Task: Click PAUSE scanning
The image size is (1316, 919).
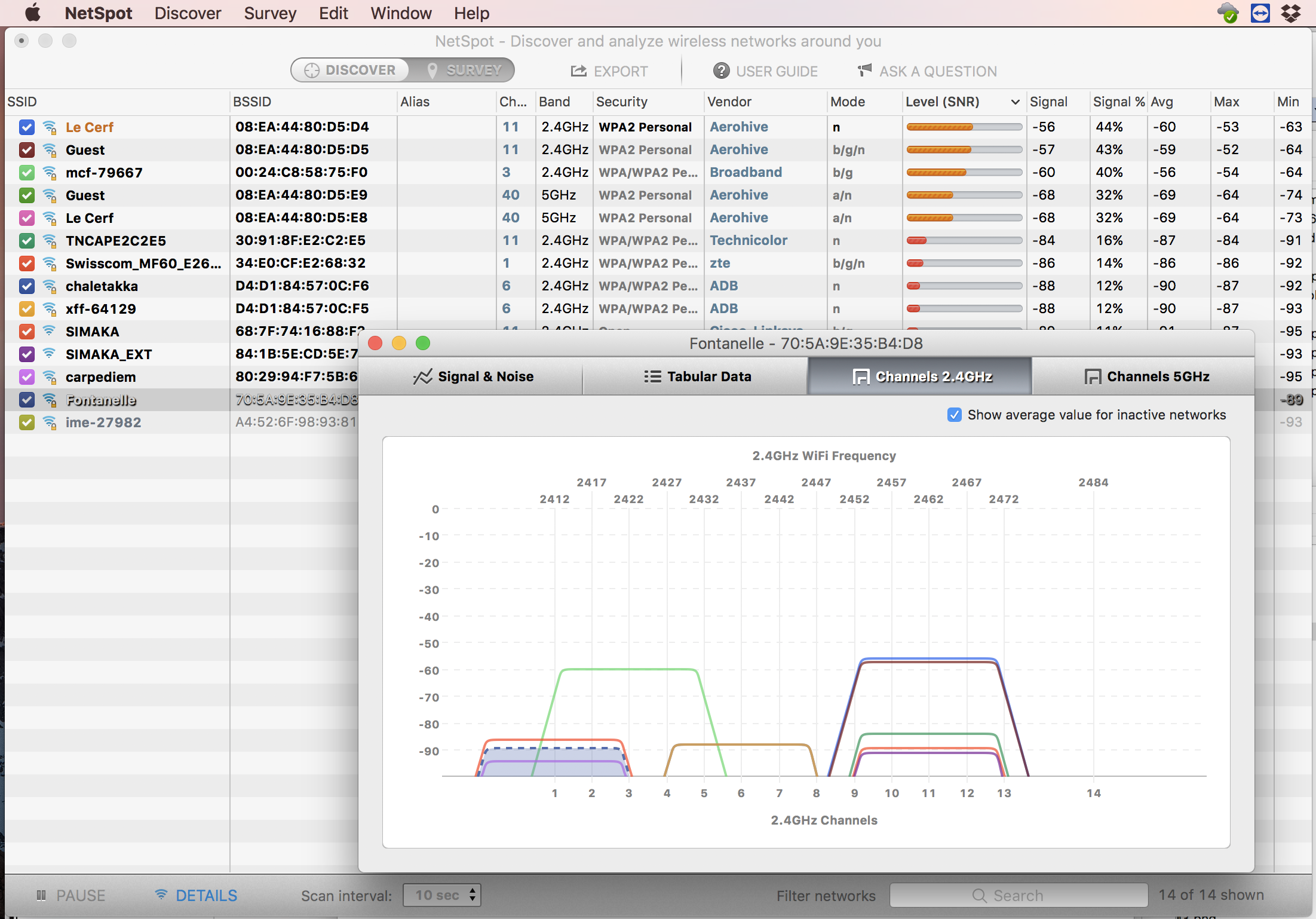Action: pyautogui.click(x=71, y=895)
